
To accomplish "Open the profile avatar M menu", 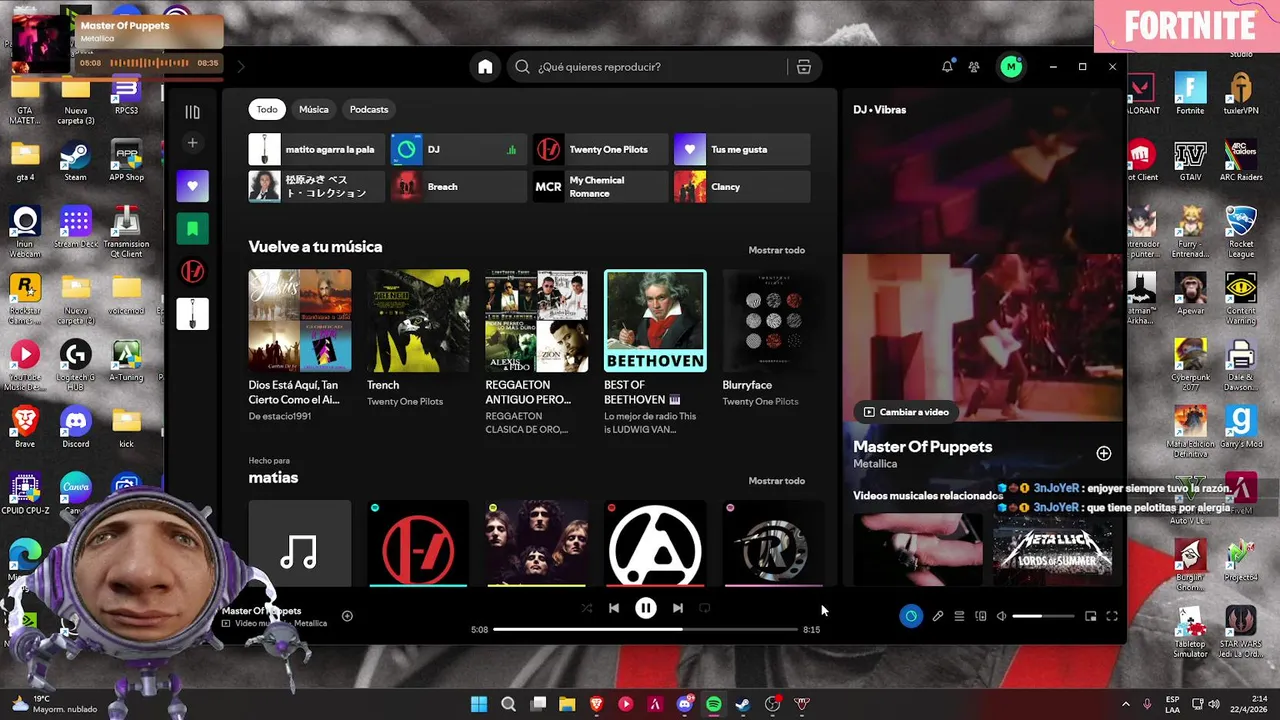I will coord(1011,67).
